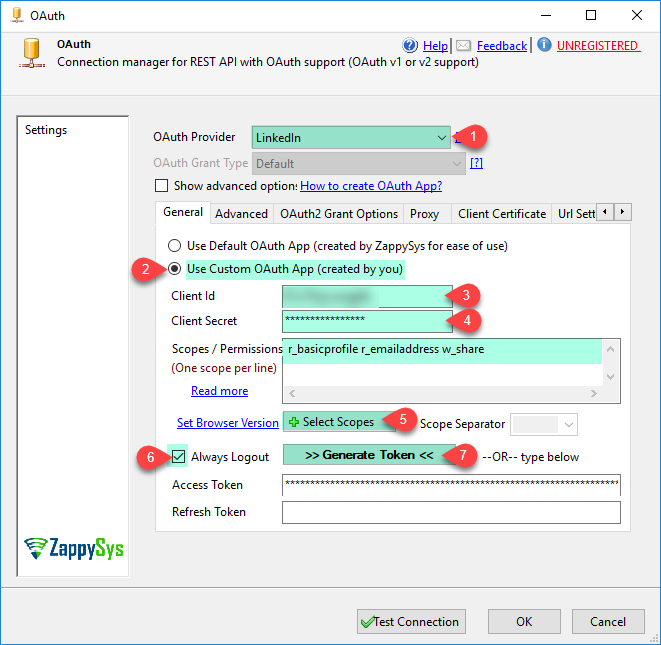661x645 pixels.
Task: Click the [?] grant type help link
Action: [476, 163]
